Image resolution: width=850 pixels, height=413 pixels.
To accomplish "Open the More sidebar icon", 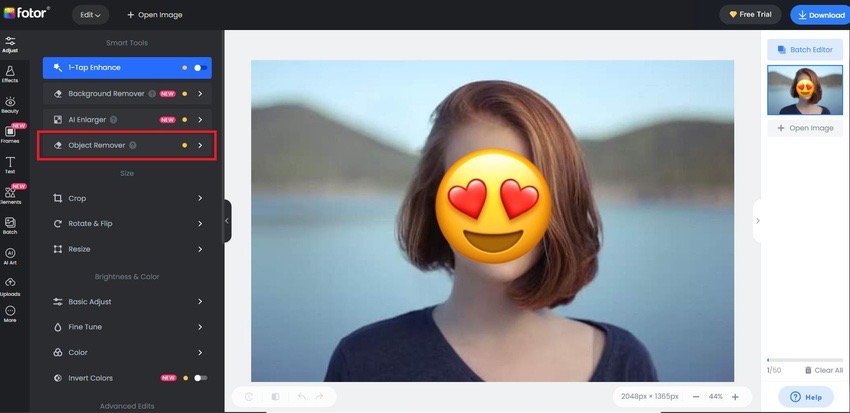I will coord(10,314).
